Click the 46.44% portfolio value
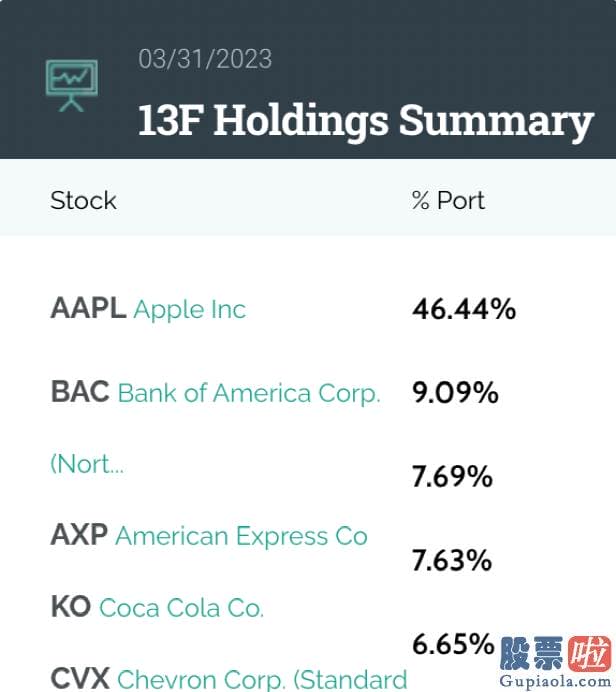The width and height of the screenshot is (616, 692). [x=464, y=308]
